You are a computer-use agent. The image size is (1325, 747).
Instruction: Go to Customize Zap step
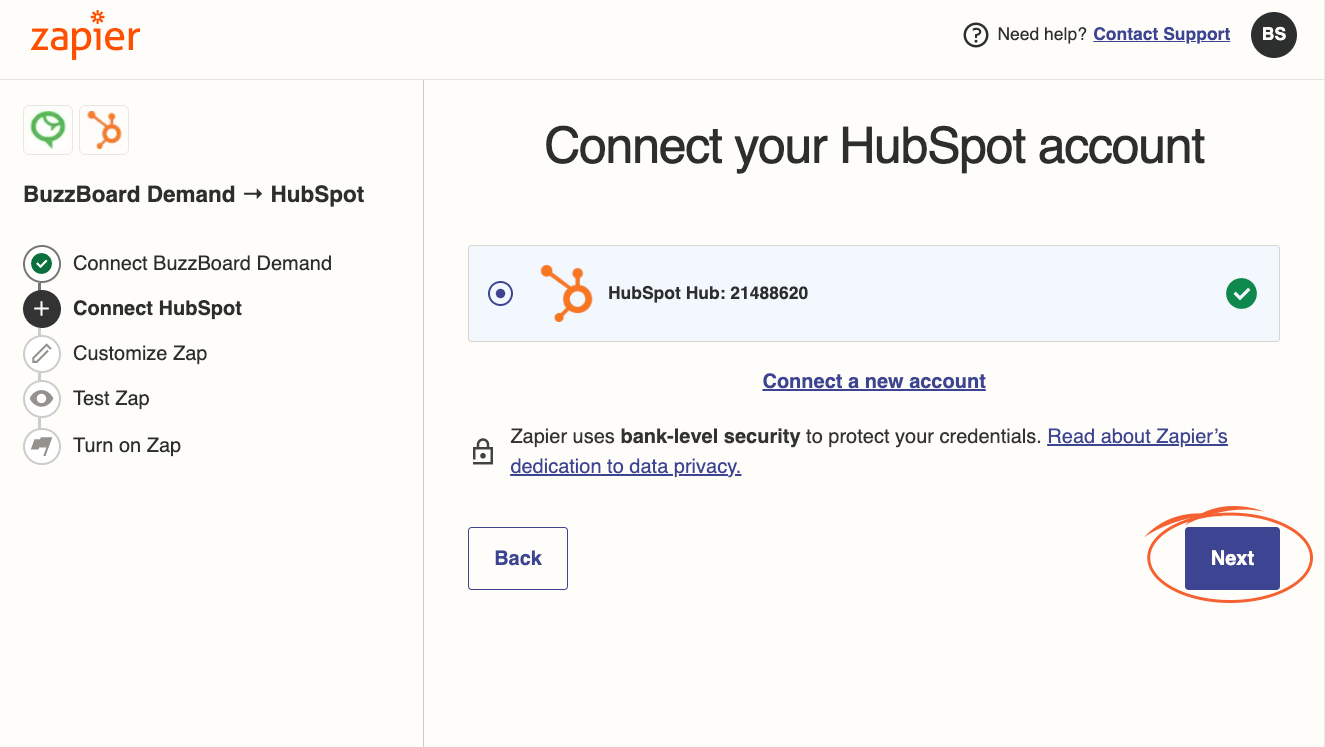140,353
